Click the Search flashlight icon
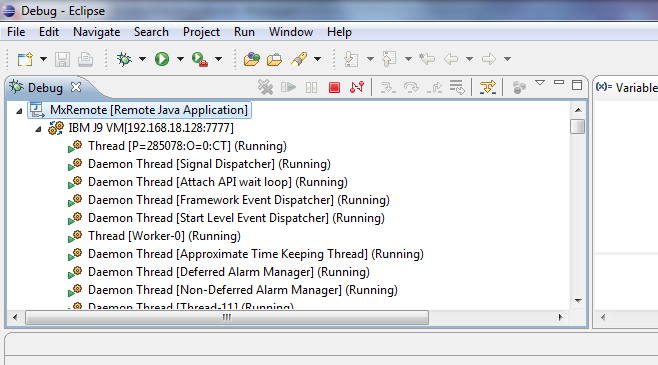 [299, 59]
